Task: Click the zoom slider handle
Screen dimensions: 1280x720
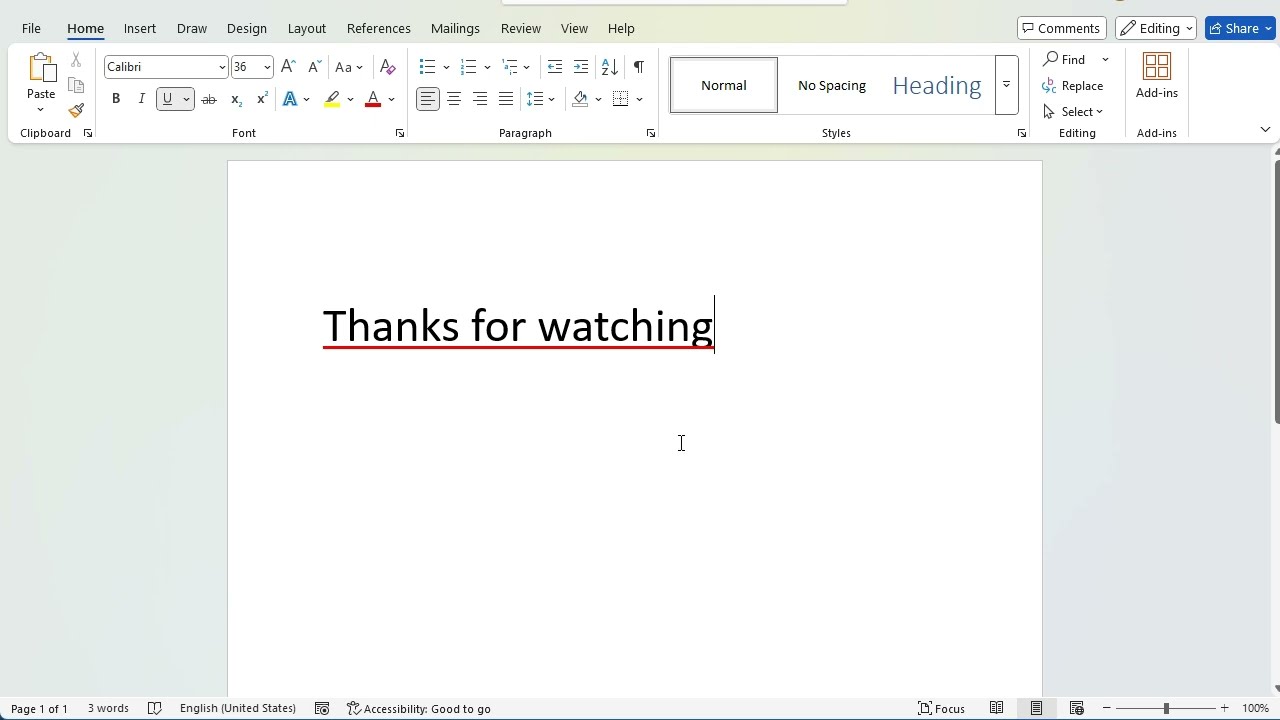Action: (1166, 708)
